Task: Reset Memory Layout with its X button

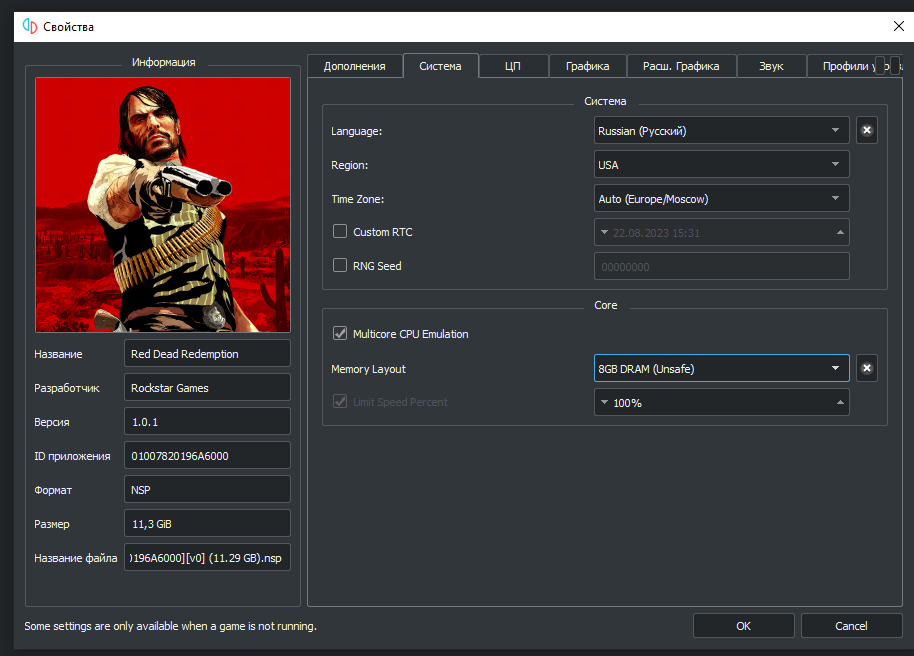Action: (x=867, y=368)
